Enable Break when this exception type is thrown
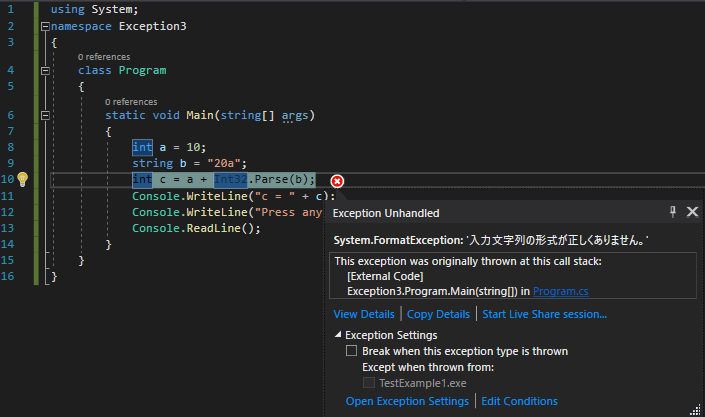This screenshot has height=417, width=705. click(351, 351)
